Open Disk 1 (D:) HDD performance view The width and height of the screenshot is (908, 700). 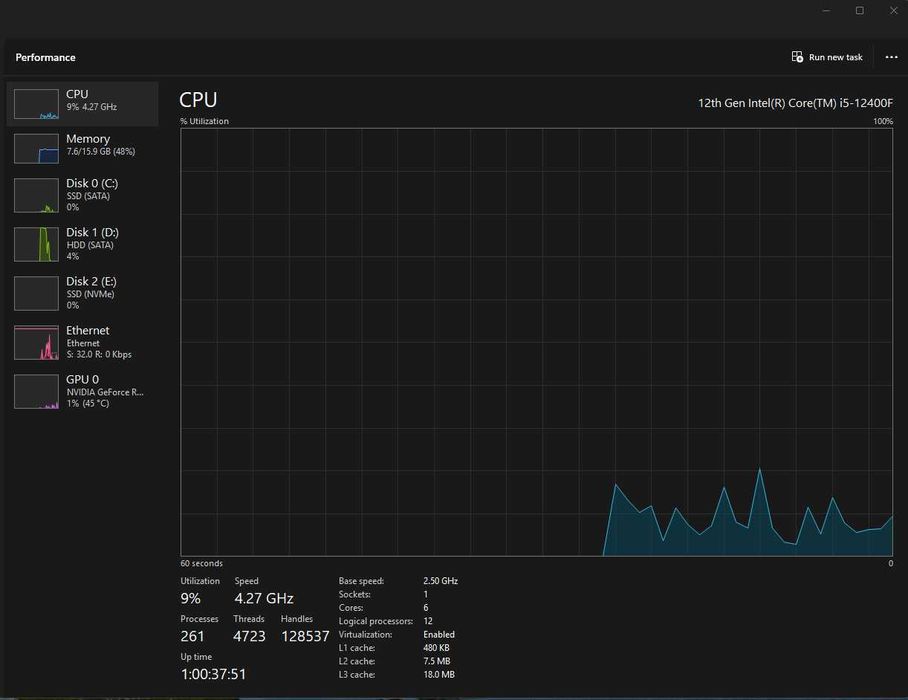click(82, 244)
